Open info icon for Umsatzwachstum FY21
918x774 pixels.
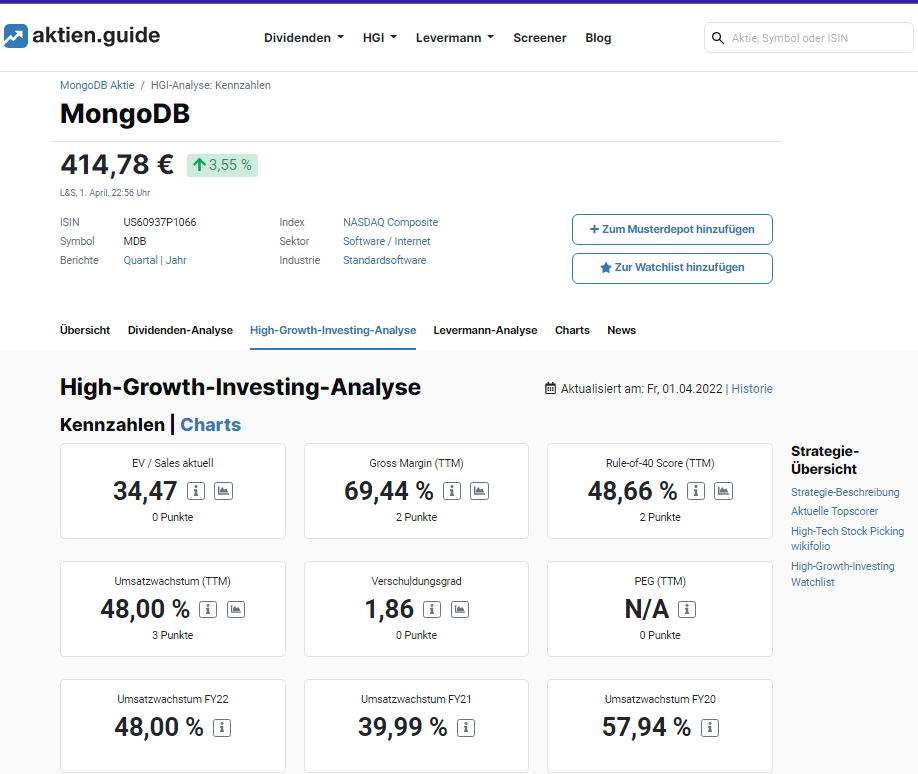[466, 728]
